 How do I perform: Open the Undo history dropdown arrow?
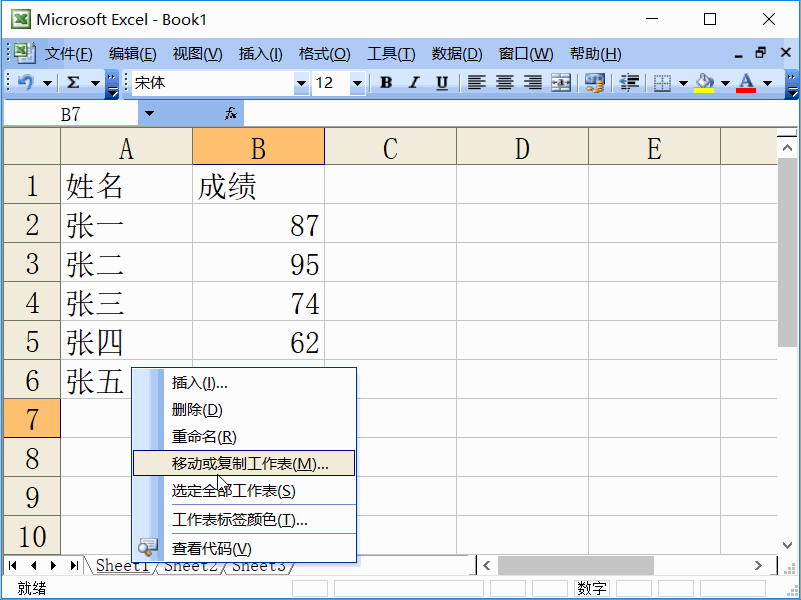(x=47, y=83)
